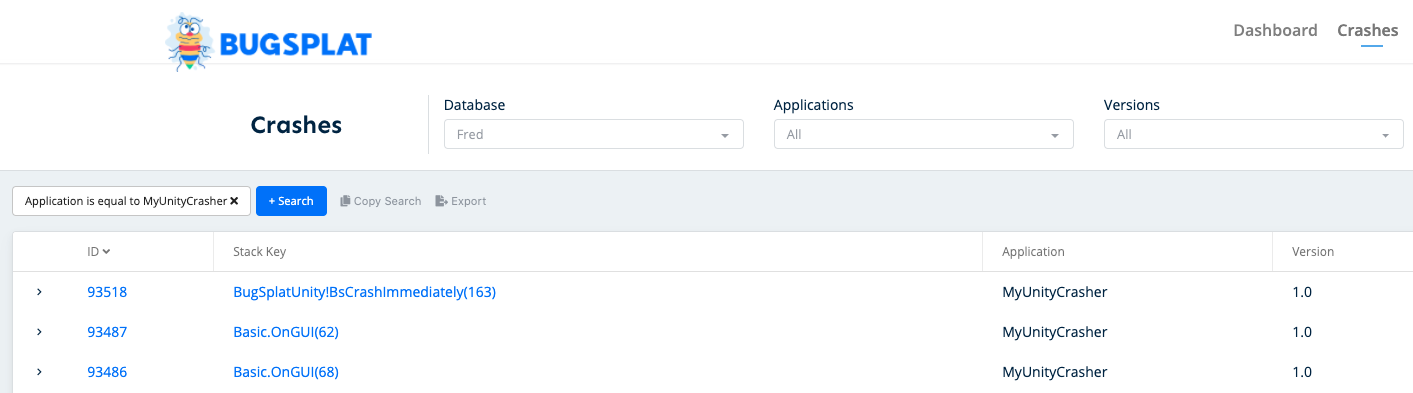Open the Versions dropdown
1413x393 pixels.
(x=1254, y=134)
